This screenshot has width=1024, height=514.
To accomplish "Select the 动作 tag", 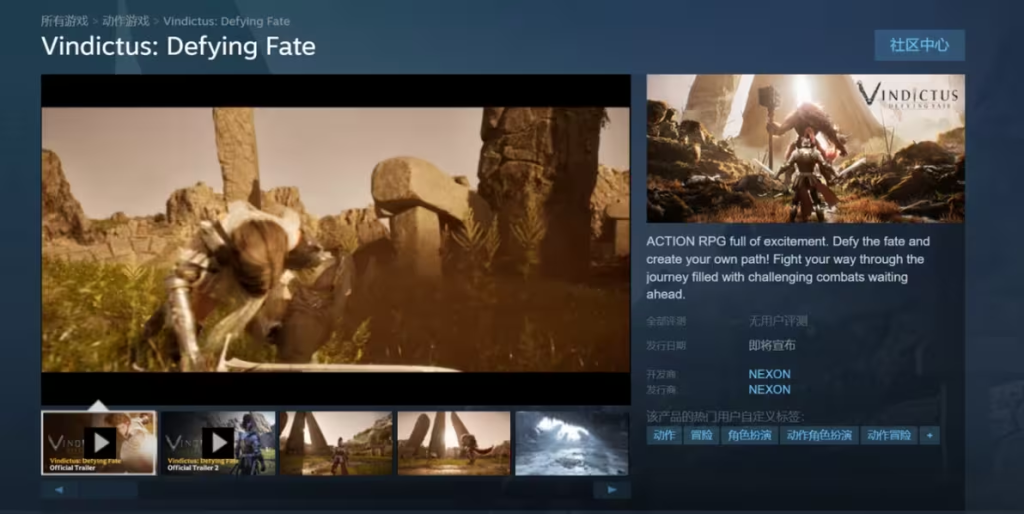I will point(664,435).
